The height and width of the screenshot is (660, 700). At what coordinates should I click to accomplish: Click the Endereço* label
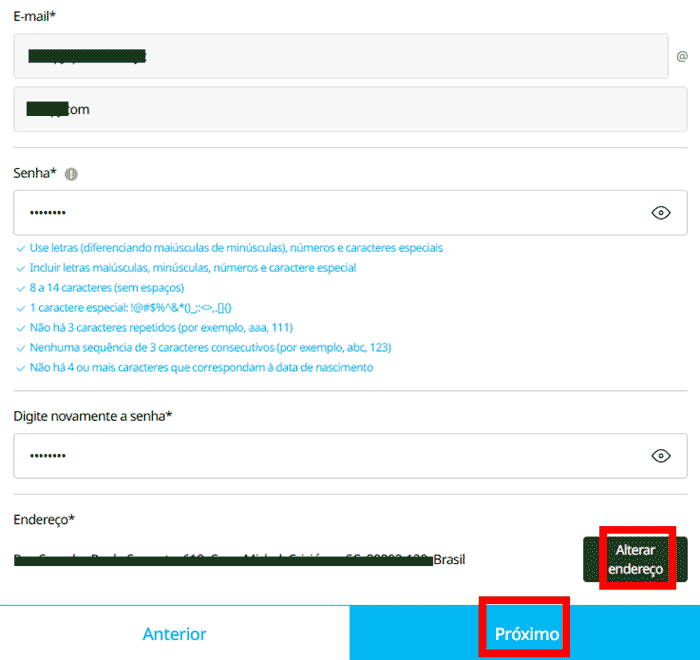[44, 520]
